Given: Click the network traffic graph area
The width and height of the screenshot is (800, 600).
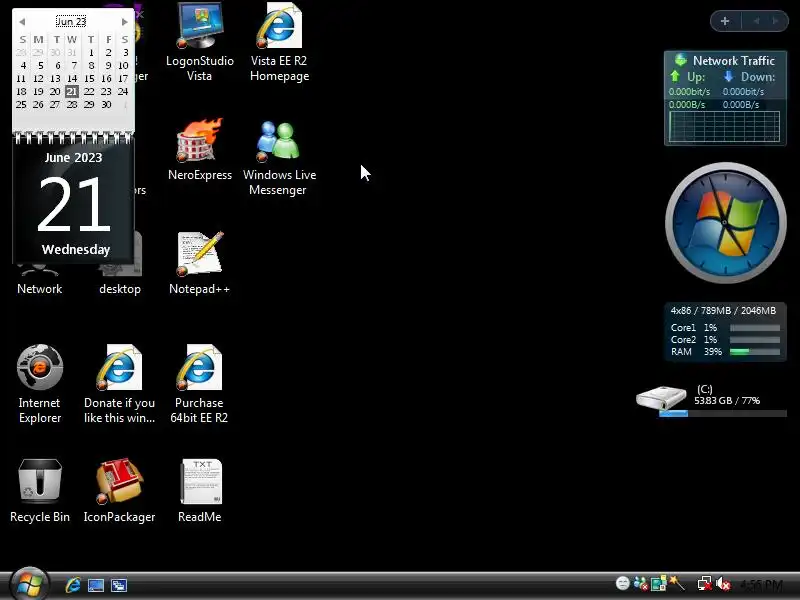Looking at the screenshot, I should click(724, 126).
